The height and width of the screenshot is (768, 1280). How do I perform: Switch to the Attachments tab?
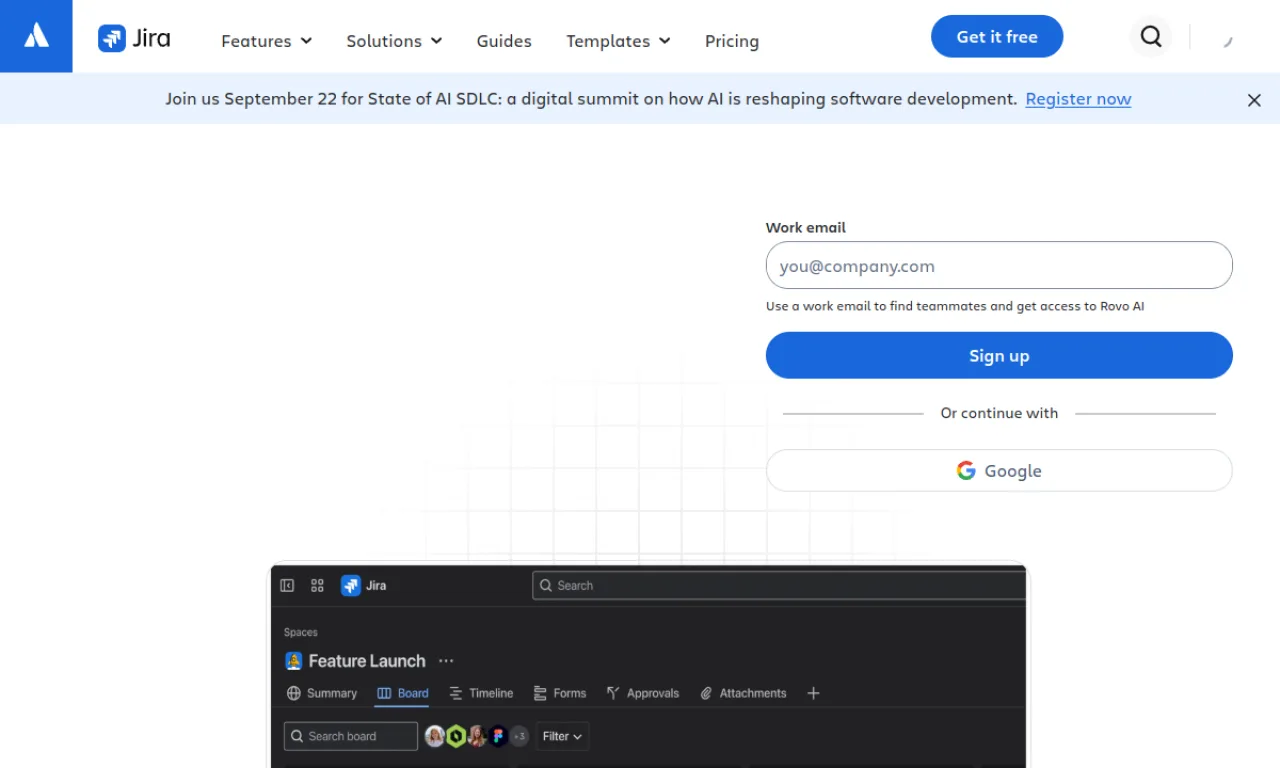pos(743,693)
